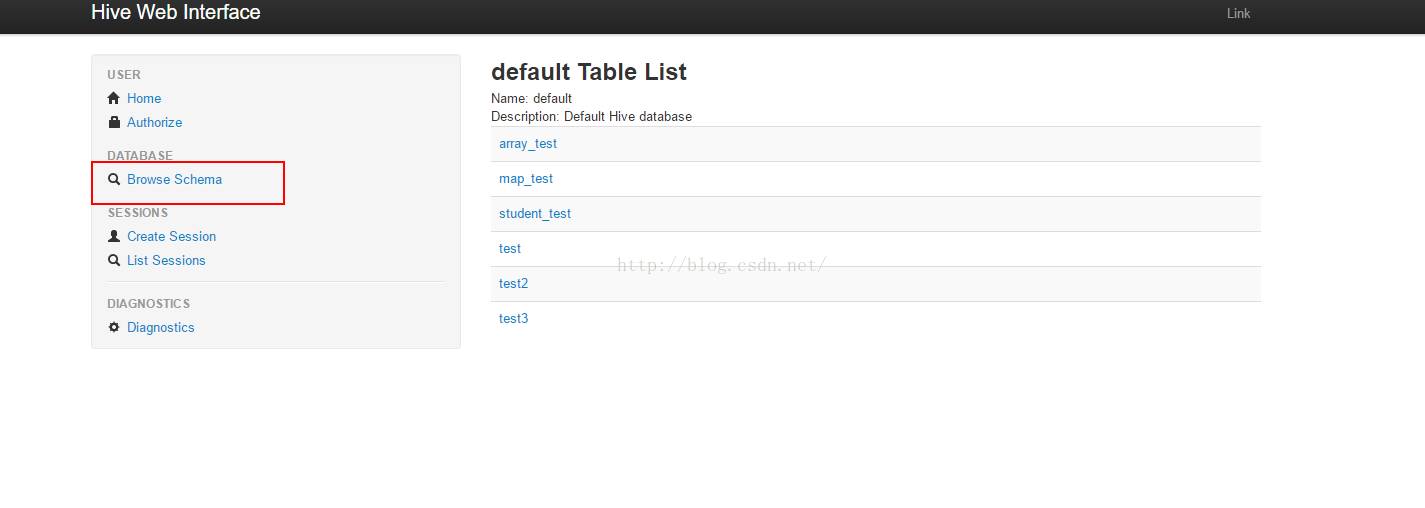Open the test2 table

point(513,284)
